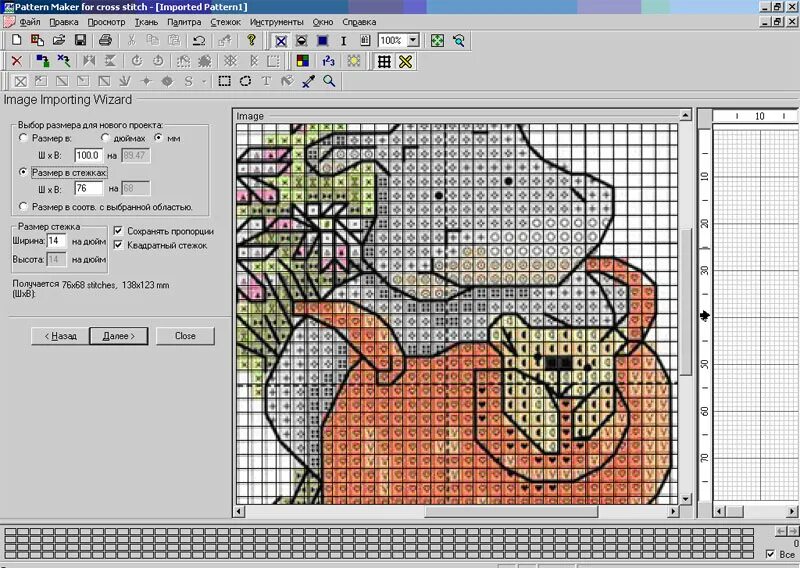
Task: Click the red X delete icon
Action: [x=16, y=61]
